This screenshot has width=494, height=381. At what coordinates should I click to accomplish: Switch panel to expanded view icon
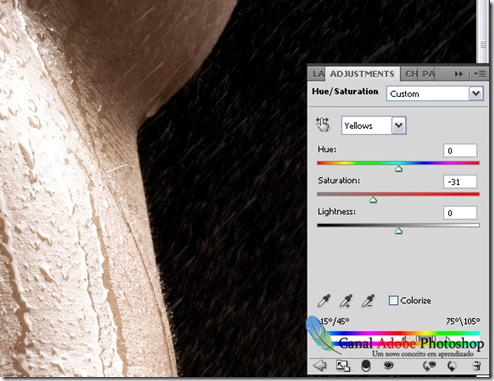coord(343,366)
